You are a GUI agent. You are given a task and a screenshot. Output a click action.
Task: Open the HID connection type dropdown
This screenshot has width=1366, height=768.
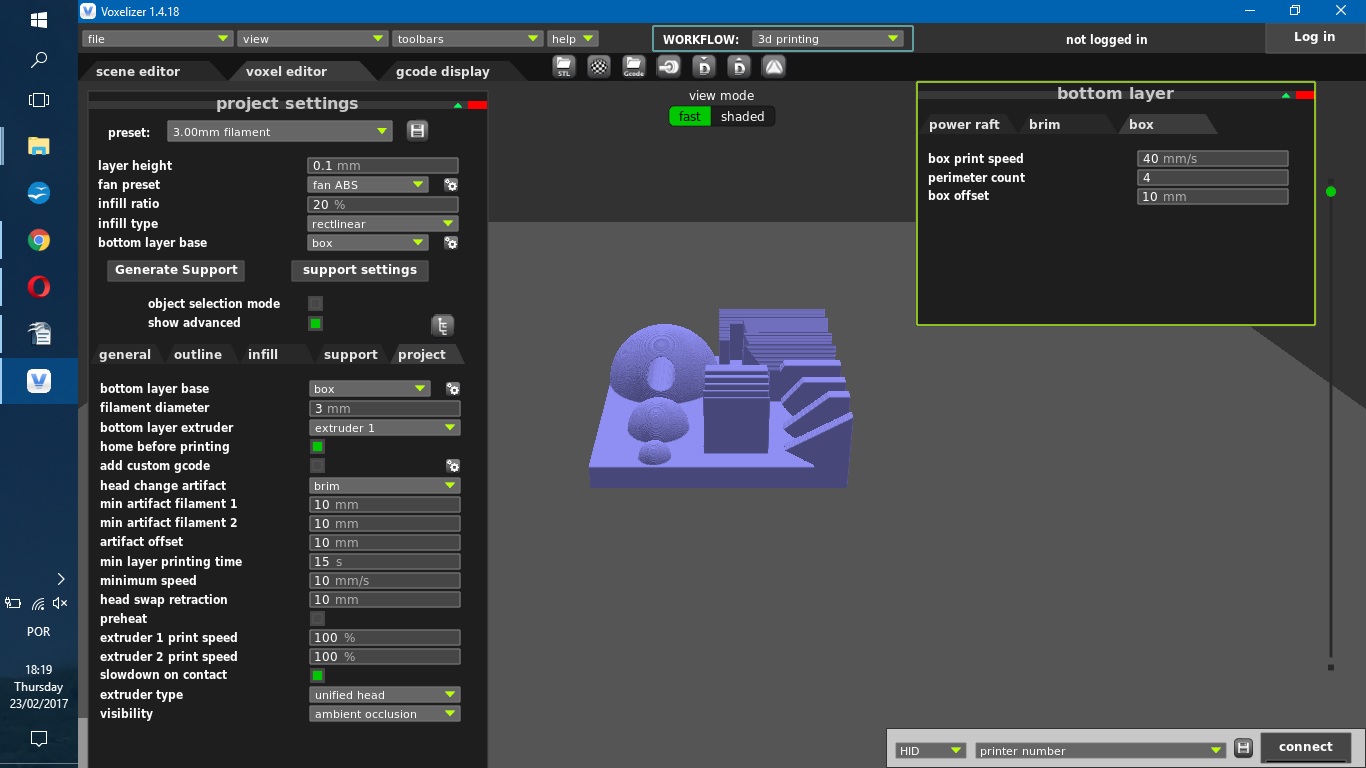(930, 750)
